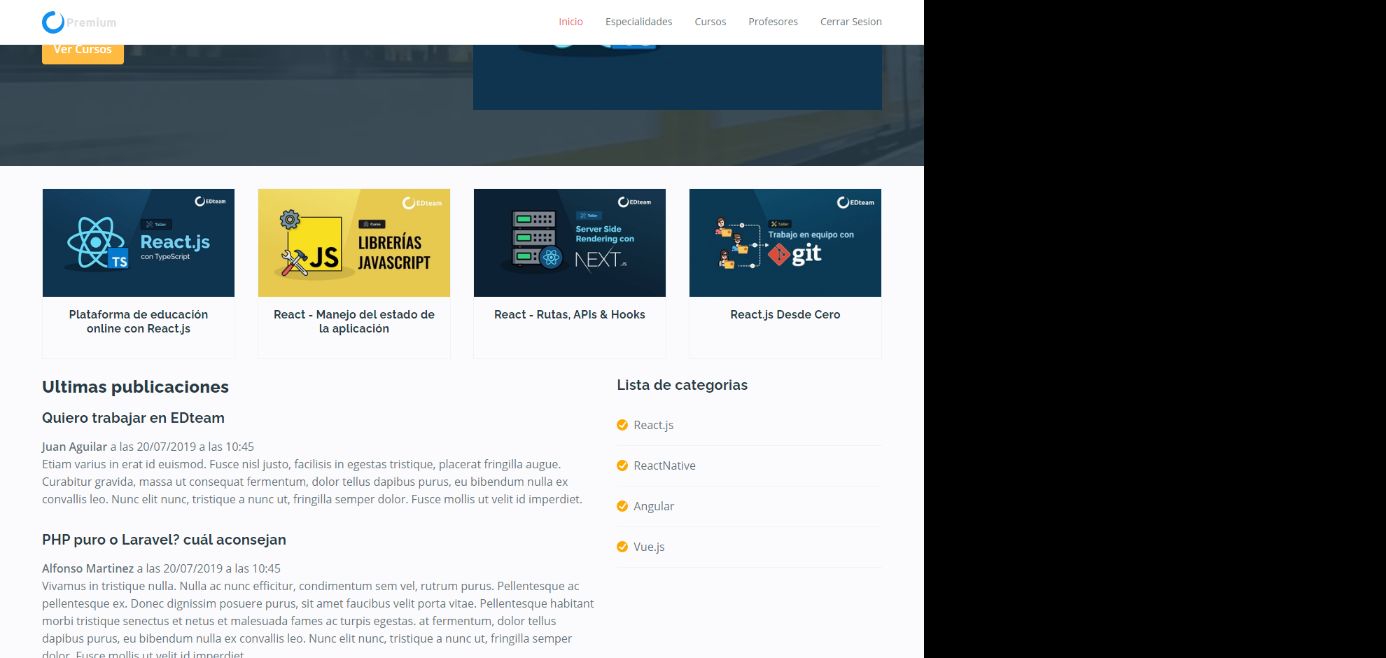Click author name Juan Aguilar

coord(74,447)
